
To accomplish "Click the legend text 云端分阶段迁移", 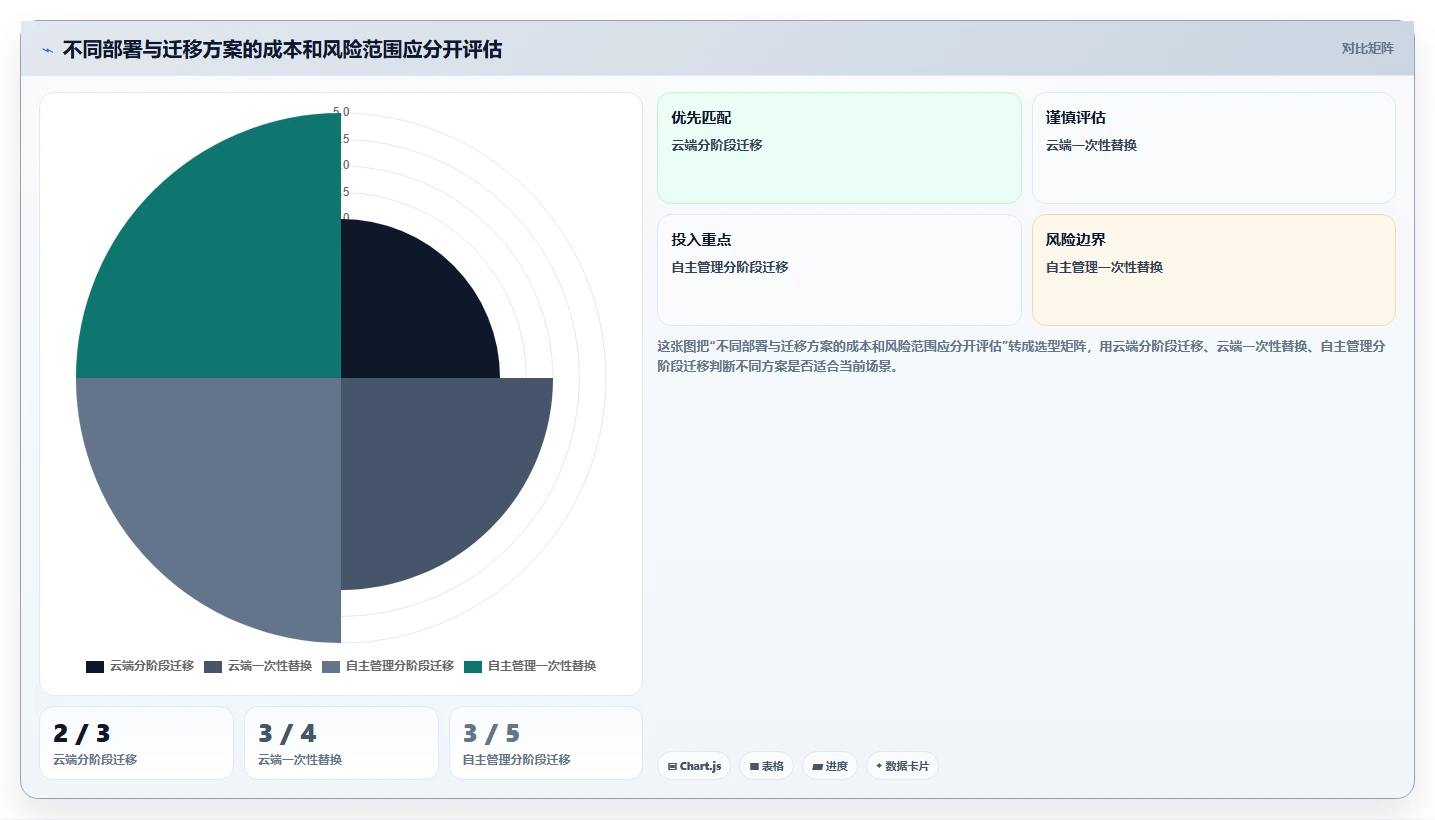I will [152, 666].
